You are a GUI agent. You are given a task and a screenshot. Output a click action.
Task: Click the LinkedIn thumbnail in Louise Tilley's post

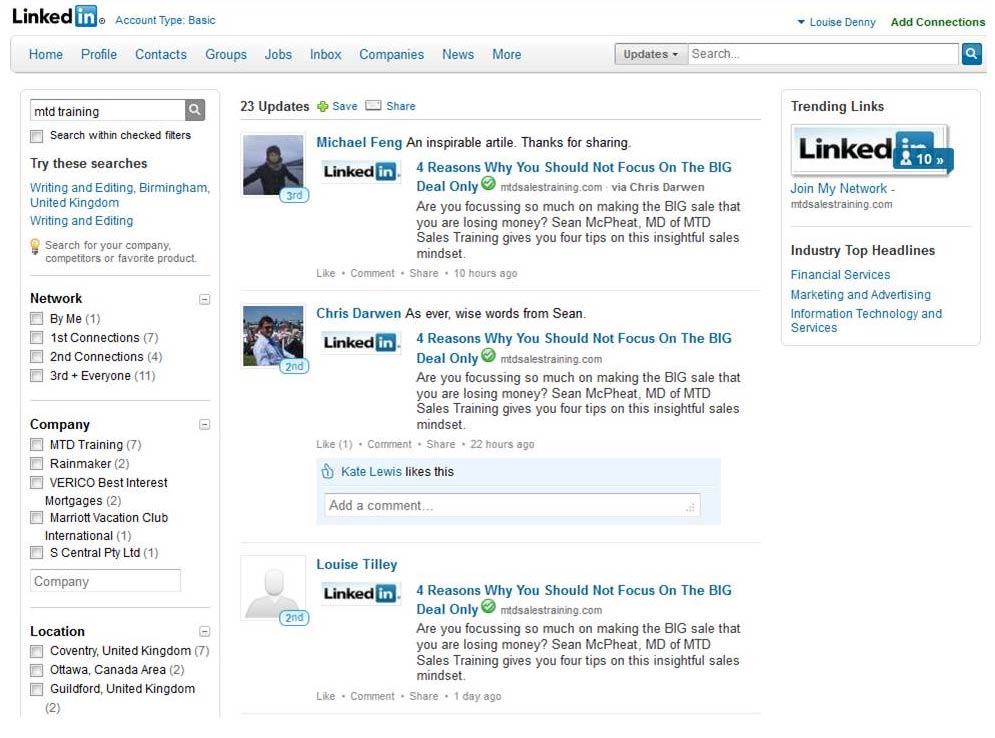[360, 594]
